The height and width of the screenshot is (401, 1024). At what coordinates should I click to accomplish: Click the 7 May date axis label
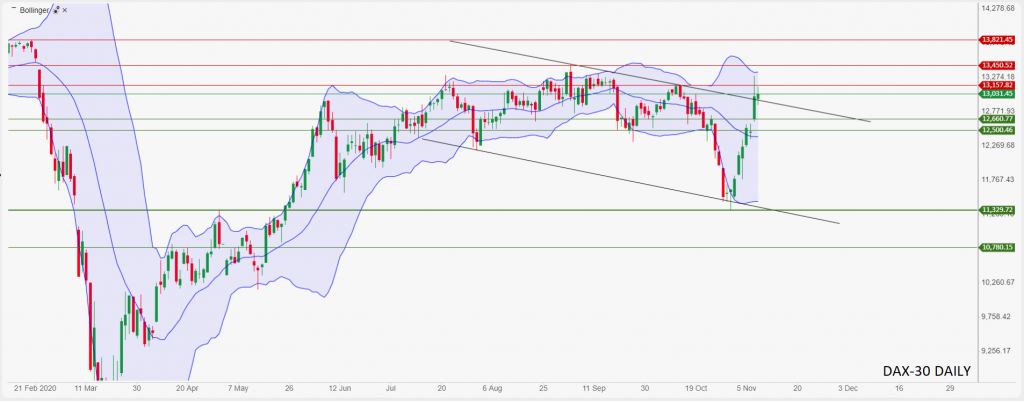(238, 387)
